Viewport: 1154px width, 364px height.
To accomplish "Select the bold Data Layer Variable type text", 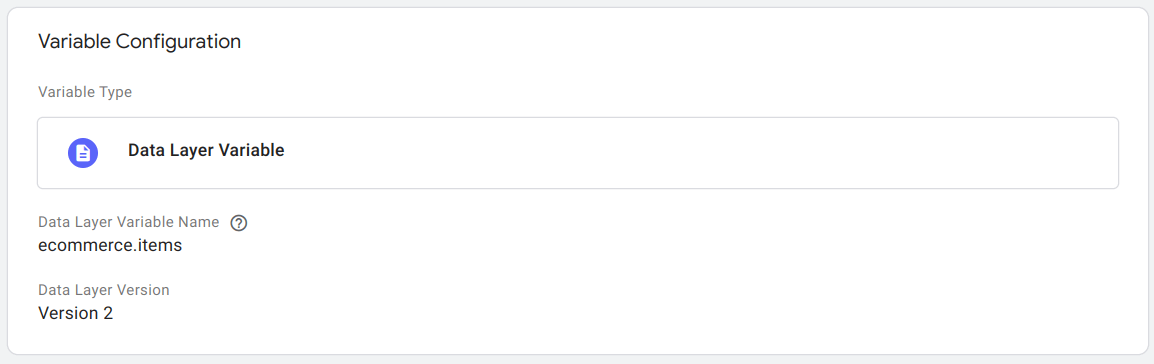I will [x=206, y=151].
